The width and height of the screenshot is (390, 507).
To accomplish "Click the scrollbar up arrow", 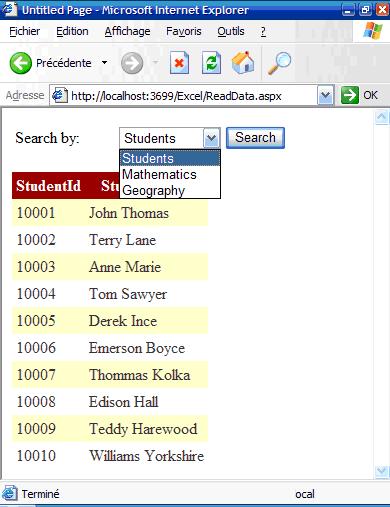I will coord(381,117).
